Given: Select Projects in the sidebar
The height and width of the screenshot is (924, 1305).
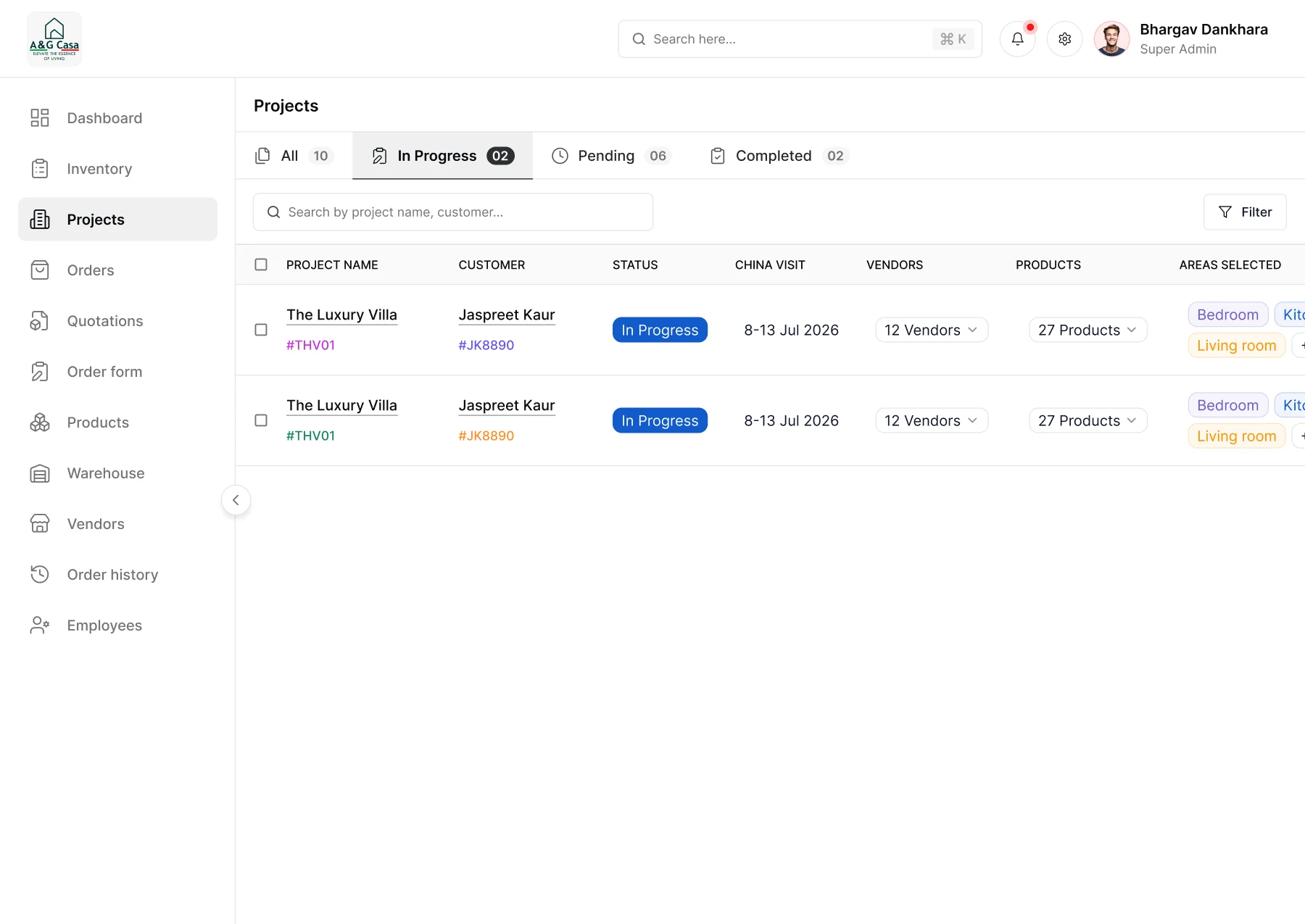Looking at the screenshot, I should 117,220.
